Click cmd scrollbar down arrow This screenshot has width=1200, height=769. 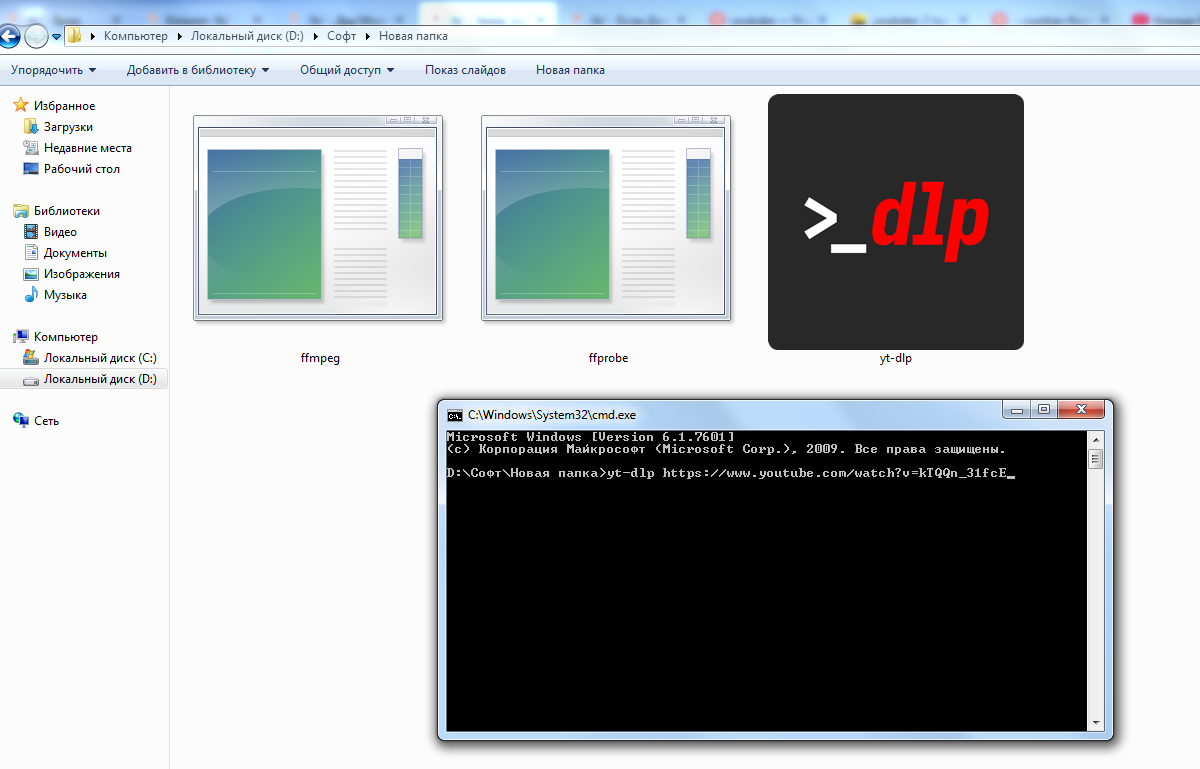(x=1095, y=722)
